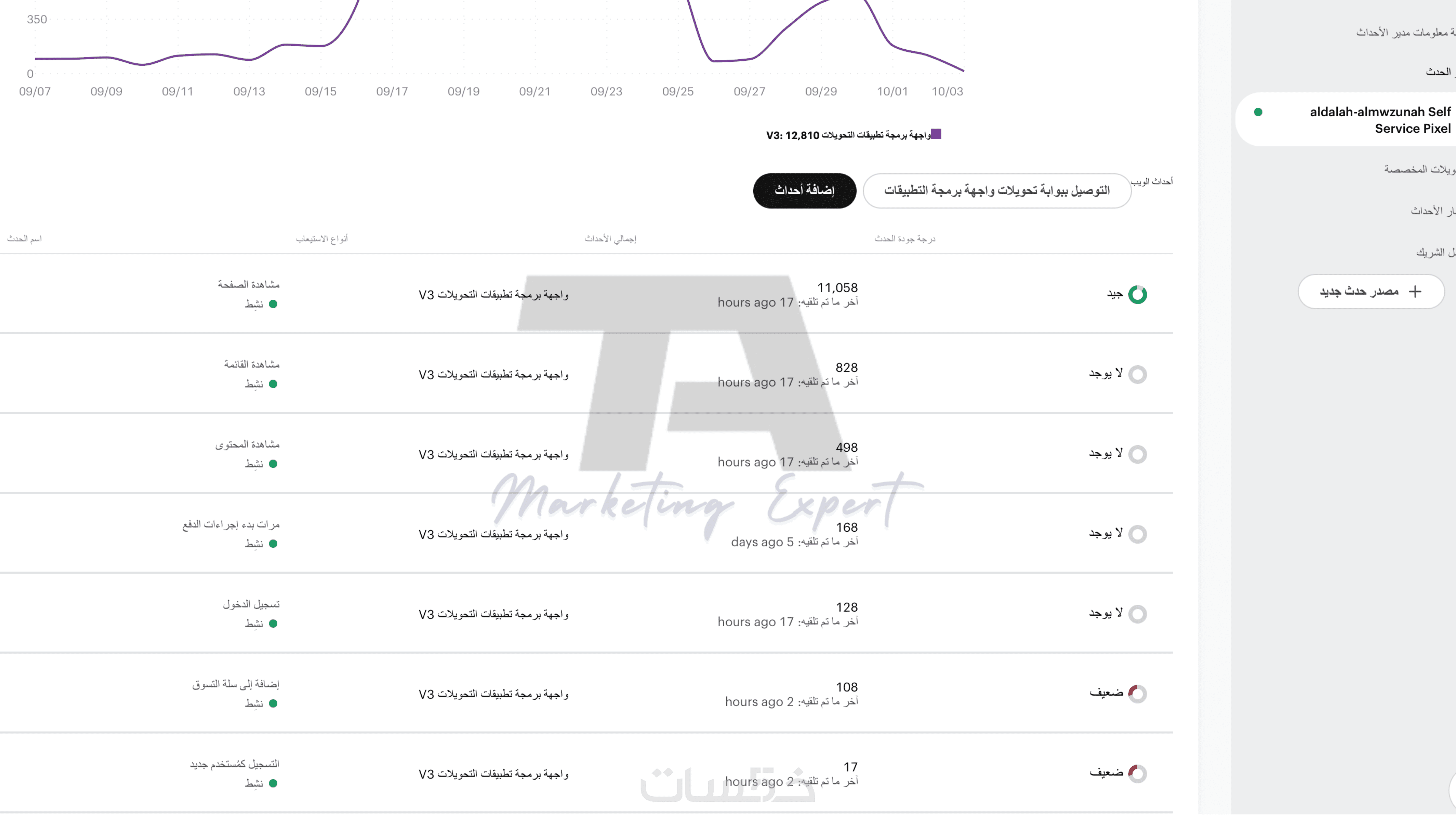Open the إضافة إلى سلة التسوق event row
This screenshot has height=819, width=1456.
click(236, 684)
